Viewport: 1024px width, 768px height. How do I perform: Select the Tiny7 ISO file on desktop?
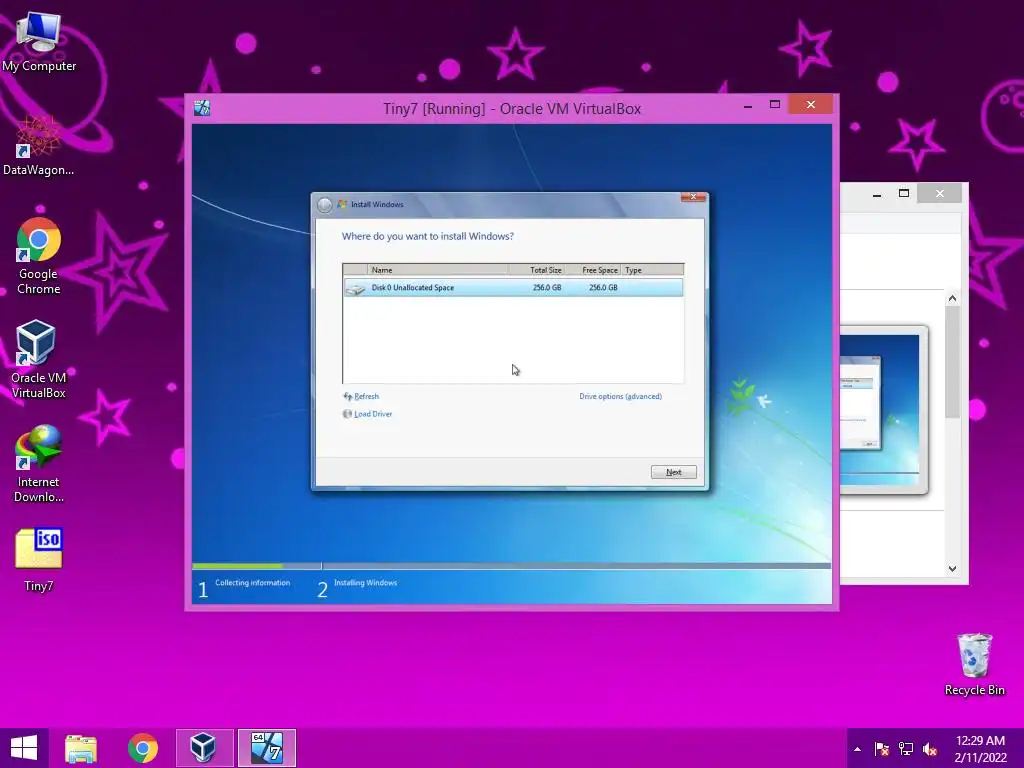coord(39,560)
